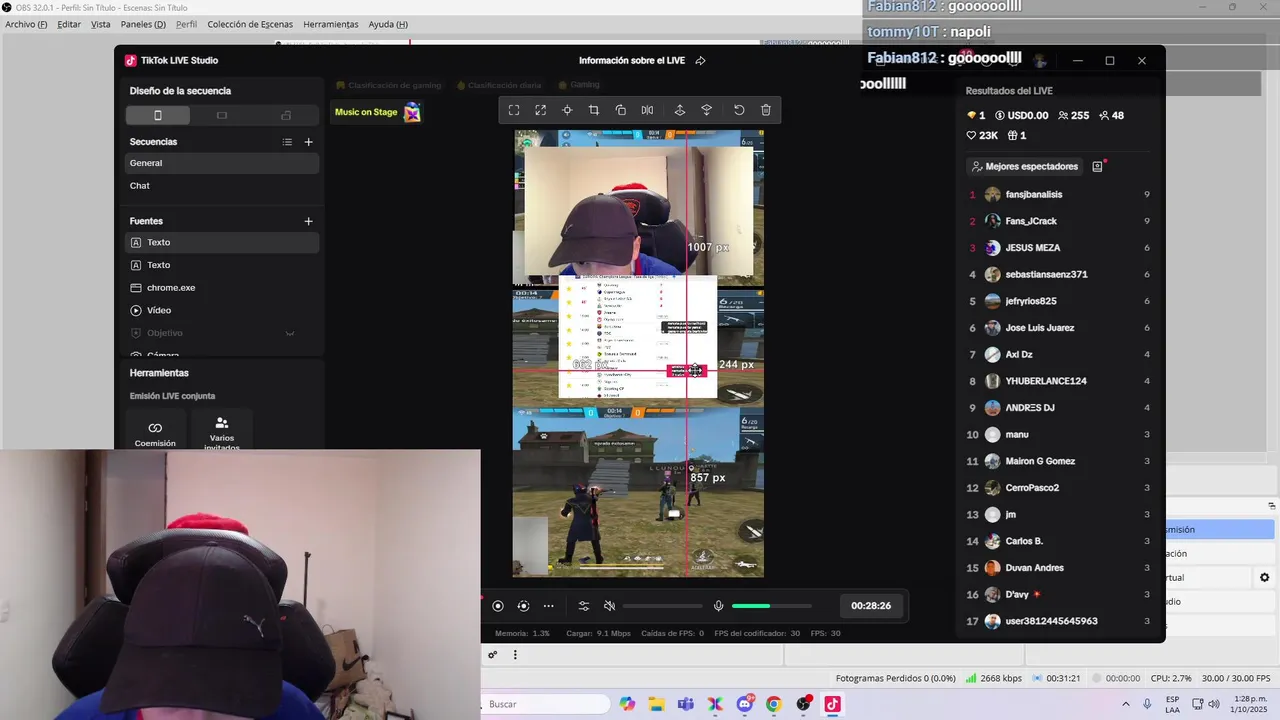Select the portrait phone layout option
Image resolution: width=1280 pixels, height=720 pixels.
click(x=157, y=115)
